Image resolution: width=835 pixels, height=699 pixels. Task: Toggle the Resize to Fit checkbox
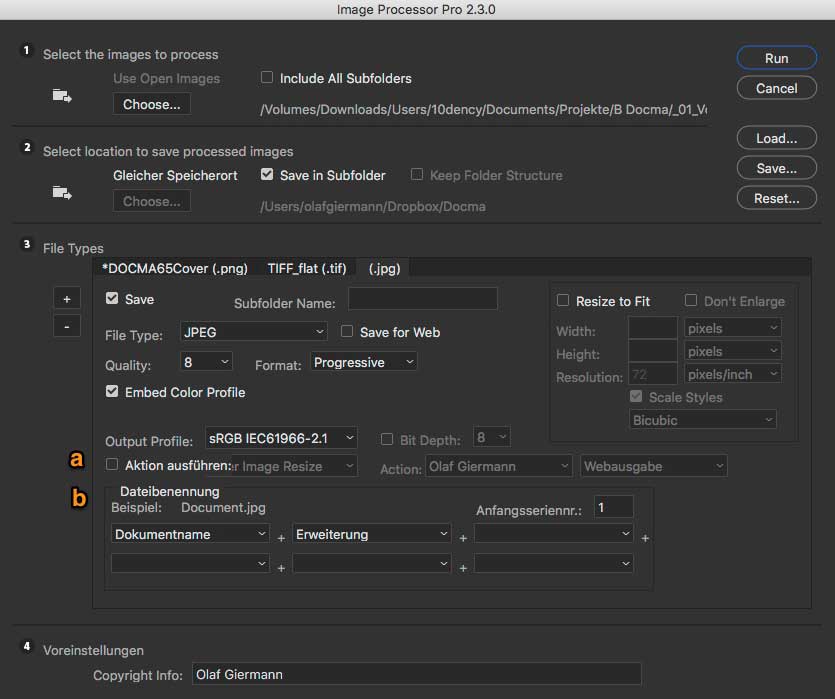(563, 301)
